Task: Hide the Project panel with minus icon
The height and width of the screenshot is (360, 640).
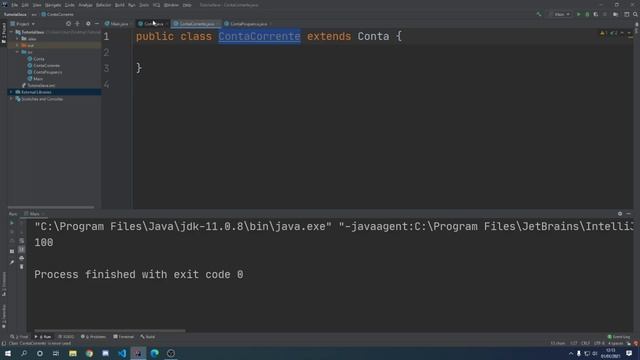Action: click(x=97, y=24)
